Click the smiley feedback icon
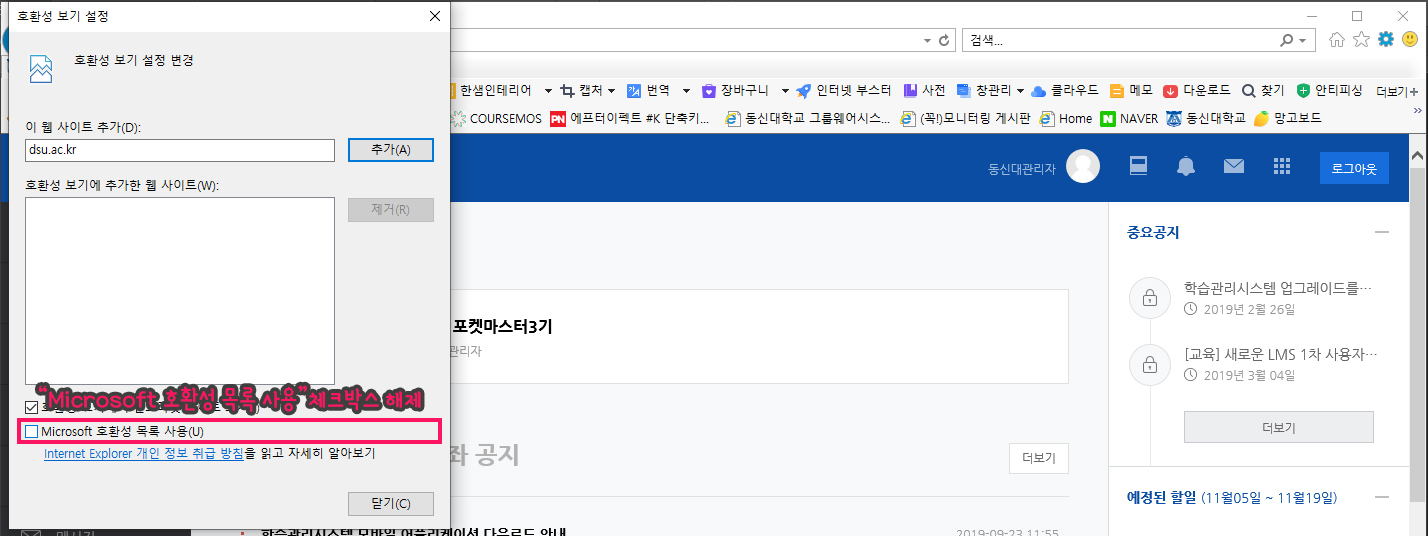Screen dimensions: 1428x536 coord(1410,40)
